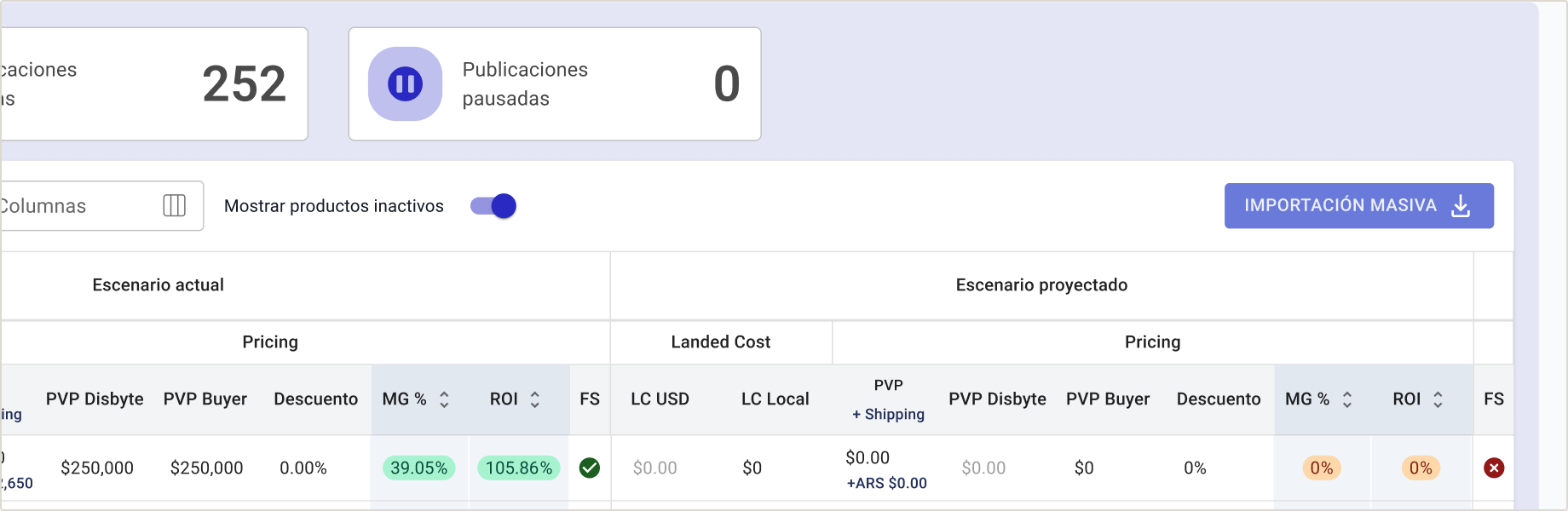The height and width of the screenshot is (511, 1568).
Task: Open the publications card showing 252
Action: coord(153,84)
